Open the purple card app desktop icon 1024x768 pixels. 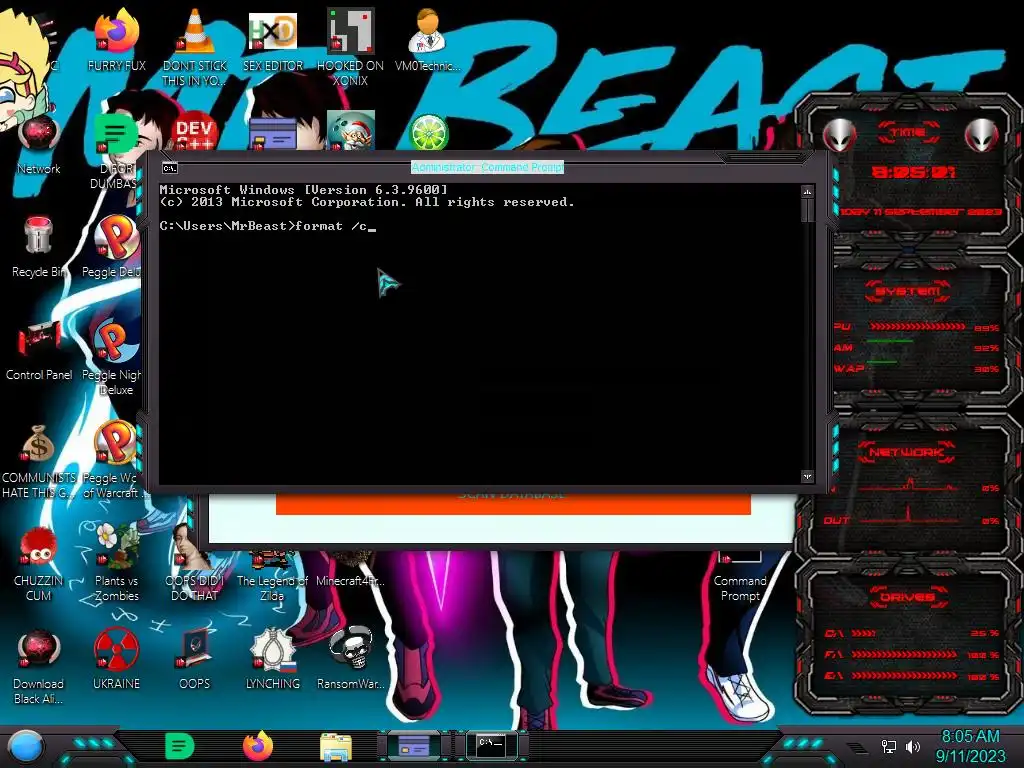click(272, 135)
